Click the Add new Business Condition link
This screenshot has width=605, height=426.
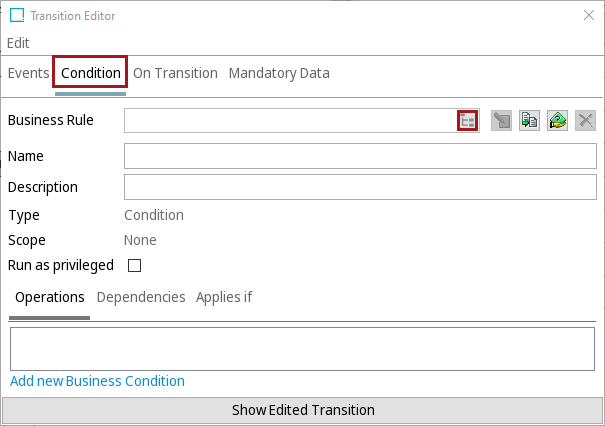point(97,381)
